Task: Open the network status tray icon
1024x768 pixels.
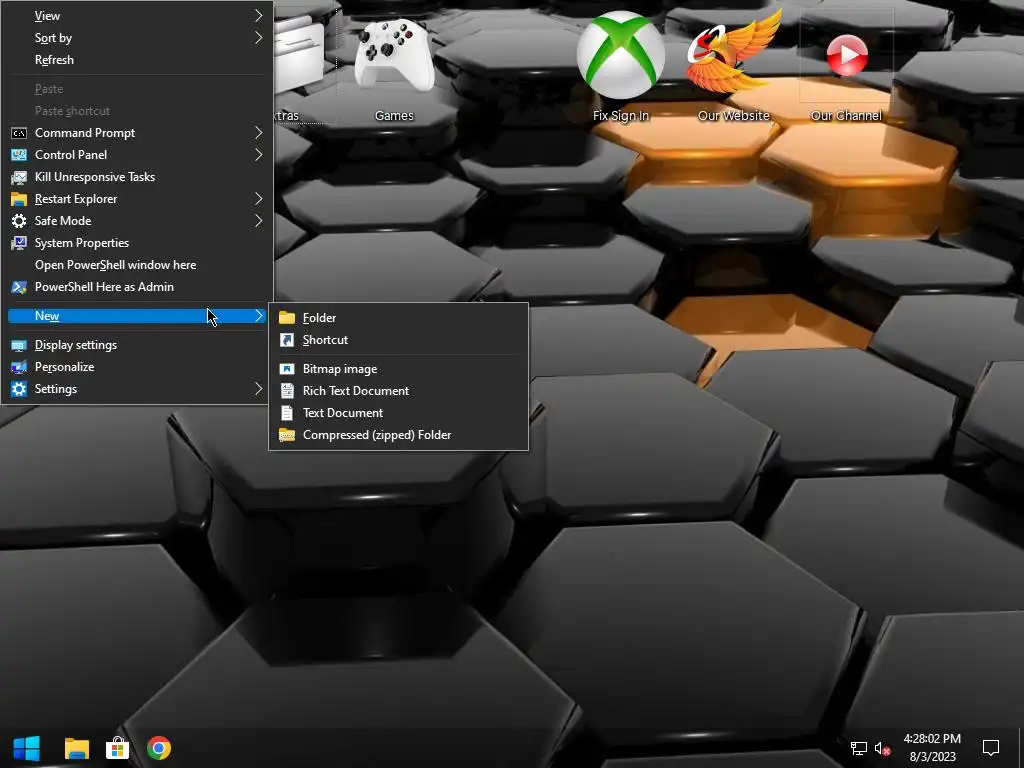Action: pyautogui.click(x=859, y=748)
